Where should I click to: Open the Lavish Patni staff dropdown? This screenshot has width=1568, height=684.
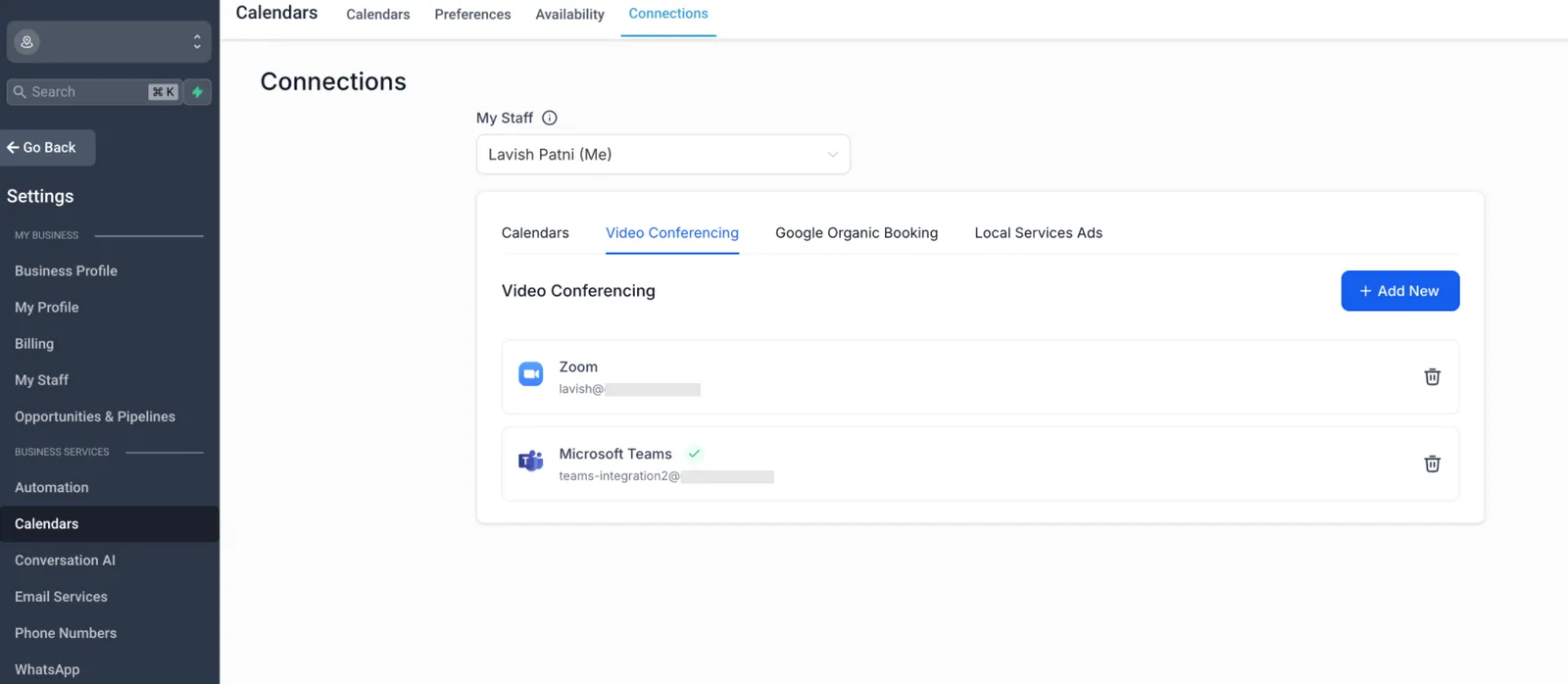[663, 155]
